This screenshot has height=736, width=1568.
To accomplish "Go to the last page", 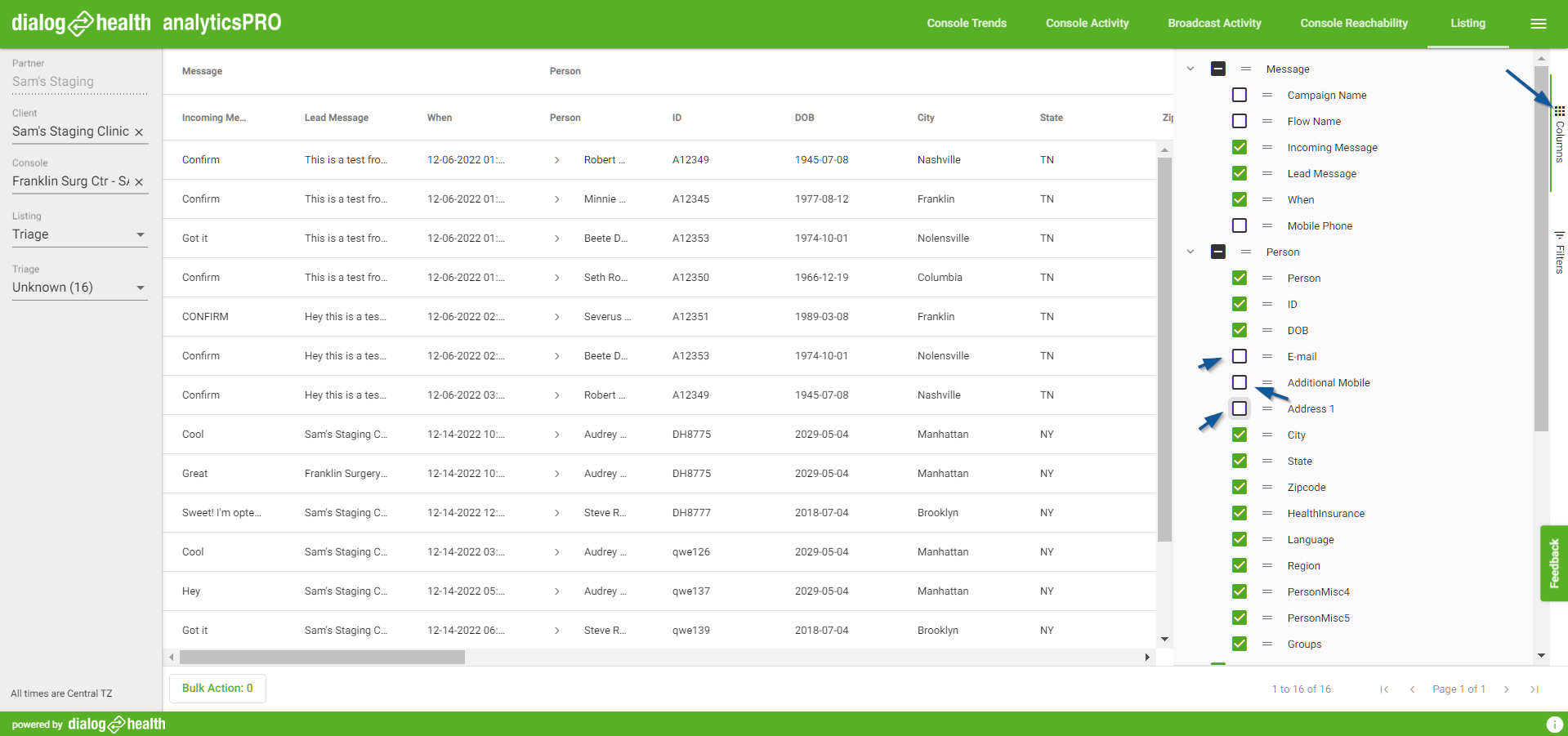I will click(1534, 689).
